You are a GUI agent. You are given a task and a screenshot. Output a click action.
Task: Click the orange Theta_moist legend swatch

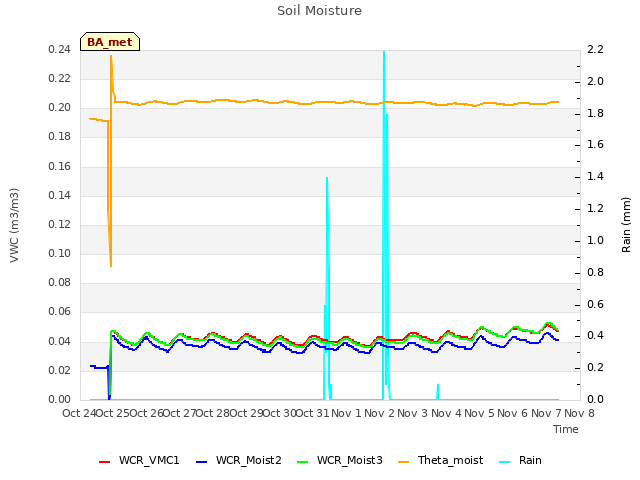403,462
